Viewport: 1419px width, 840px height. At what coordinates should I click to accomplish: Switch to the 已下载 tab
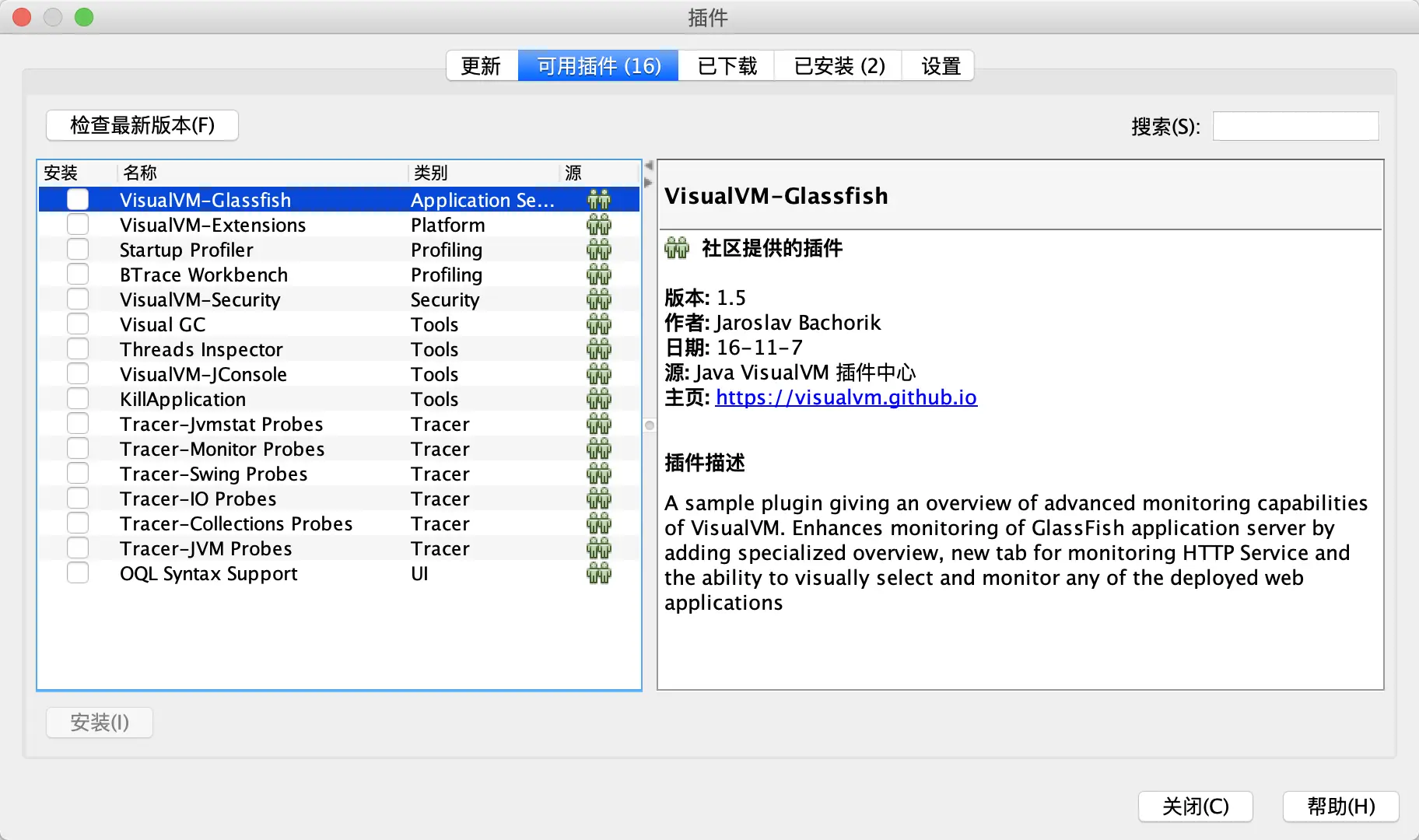click(x=726, y=65)
